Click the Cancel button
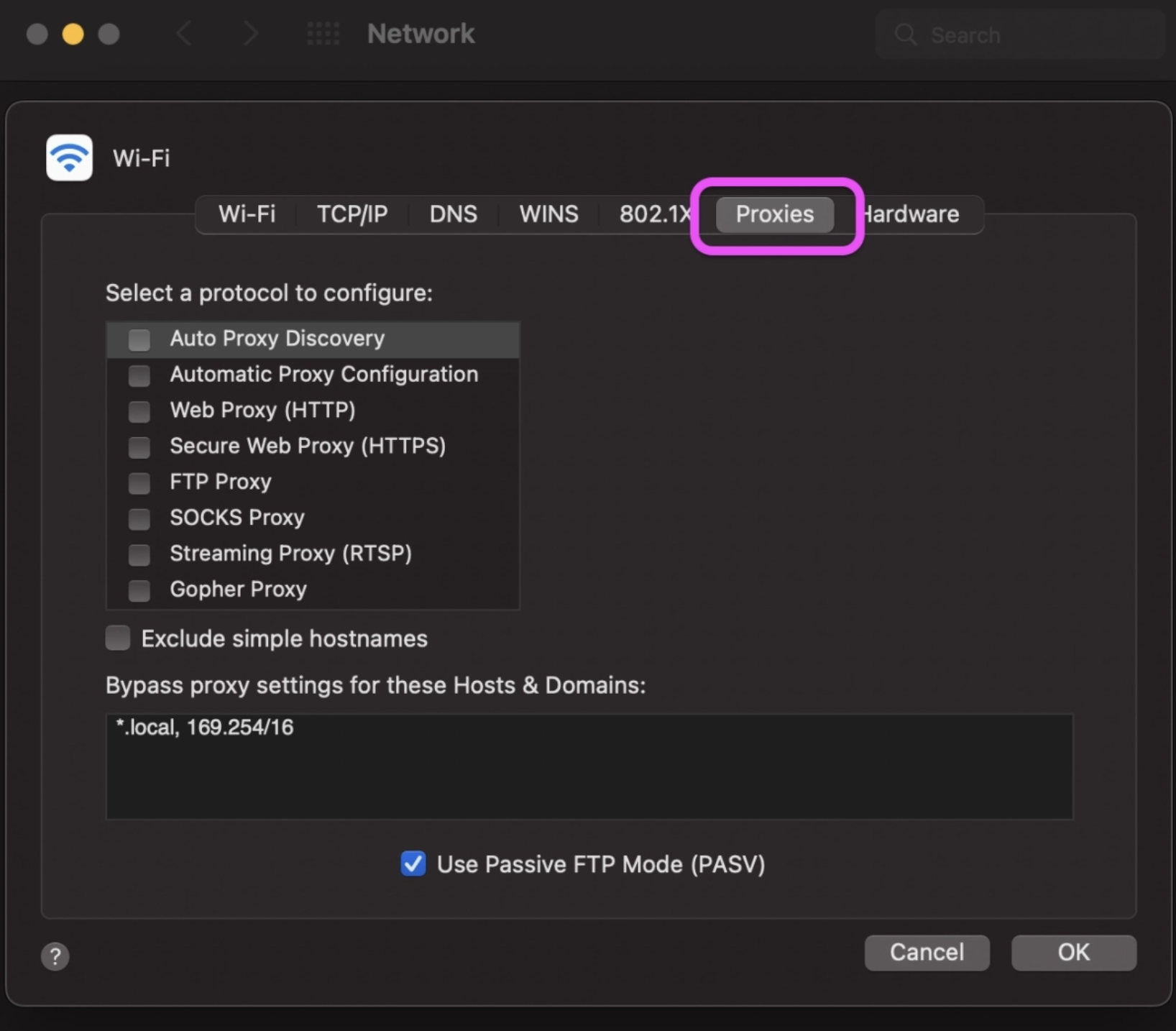The width and height of the screenshot is (1176, 1031). tap(927, 952)
